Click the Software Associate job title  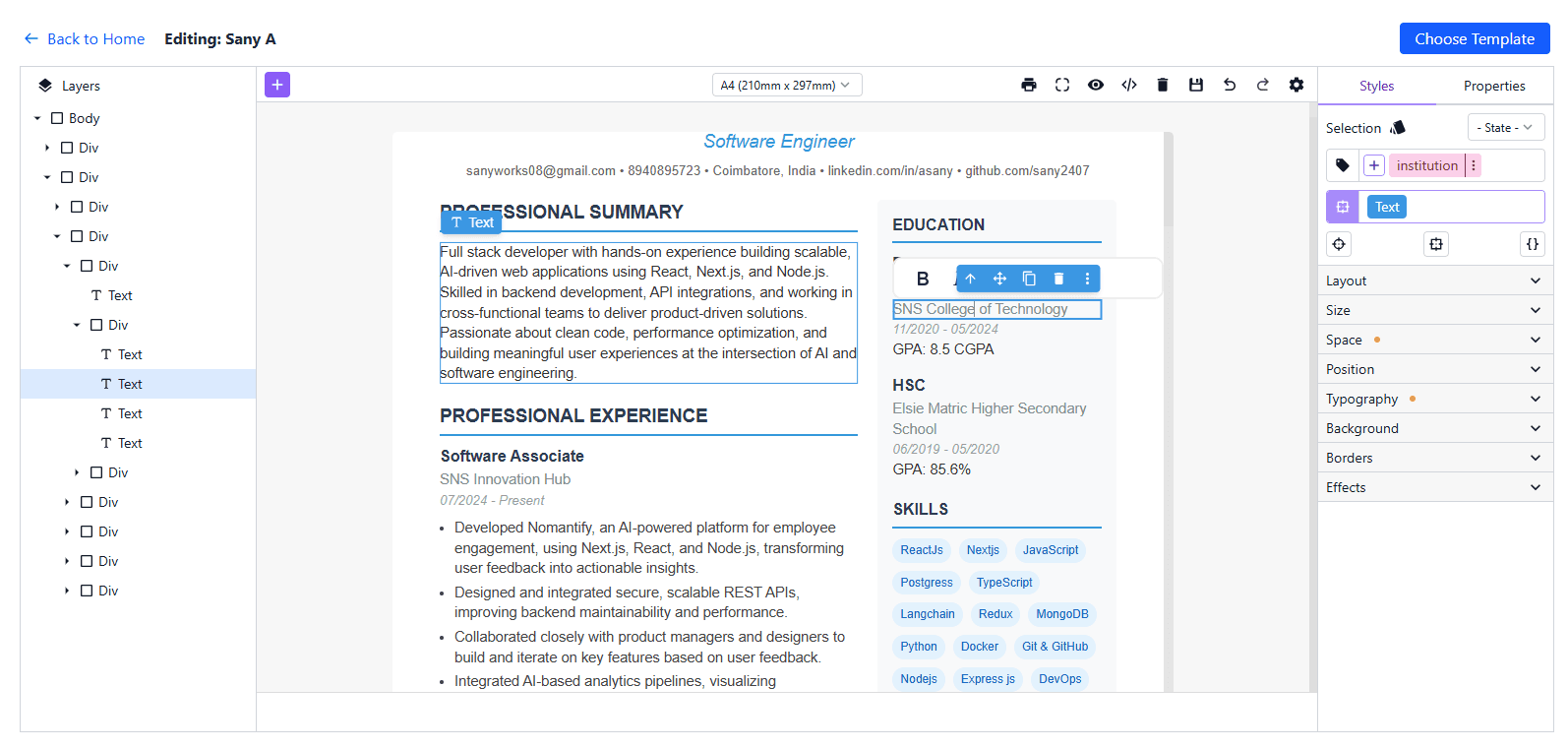click(512, 456)
